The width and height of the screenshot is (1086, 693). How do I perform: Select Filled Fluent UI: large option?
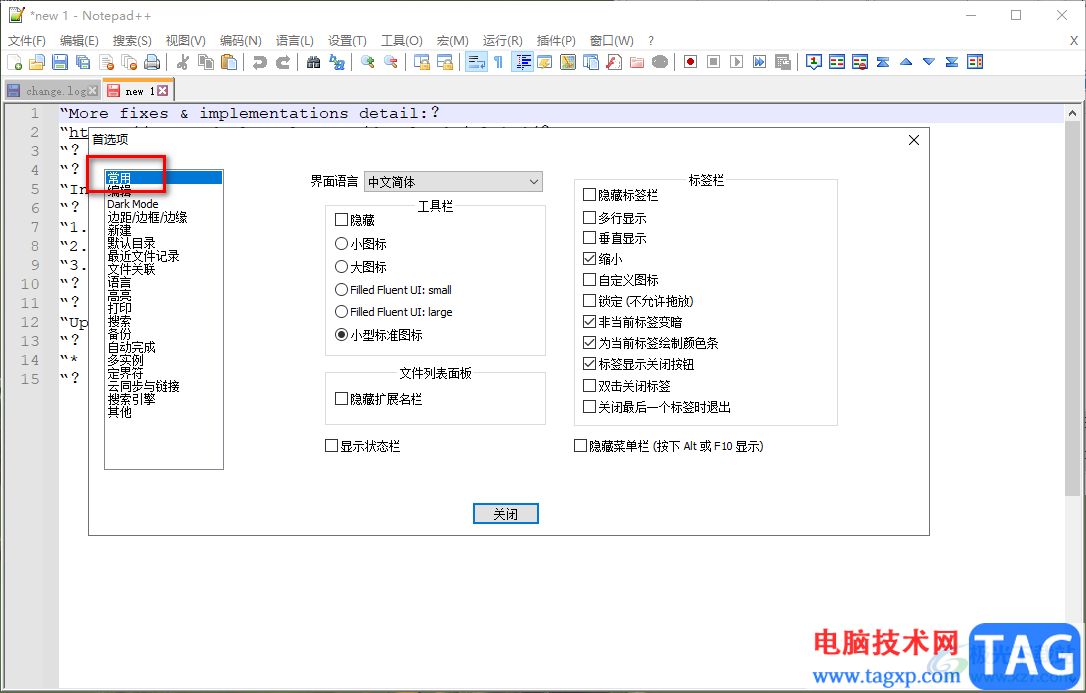pyautogui.click(x=341, y=312)
